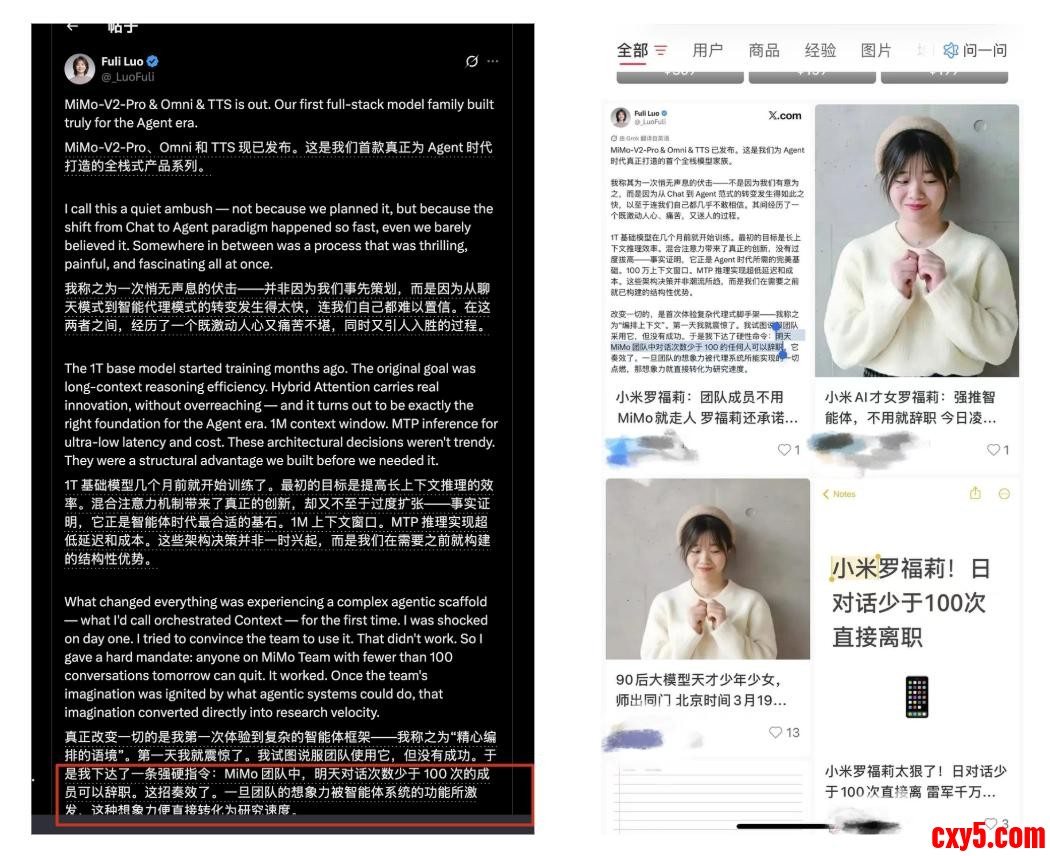Open Fuli Luo's avatar in the X post
Image resolution: width=1050 pixels, height=856 pixels.
coord(80,68)
